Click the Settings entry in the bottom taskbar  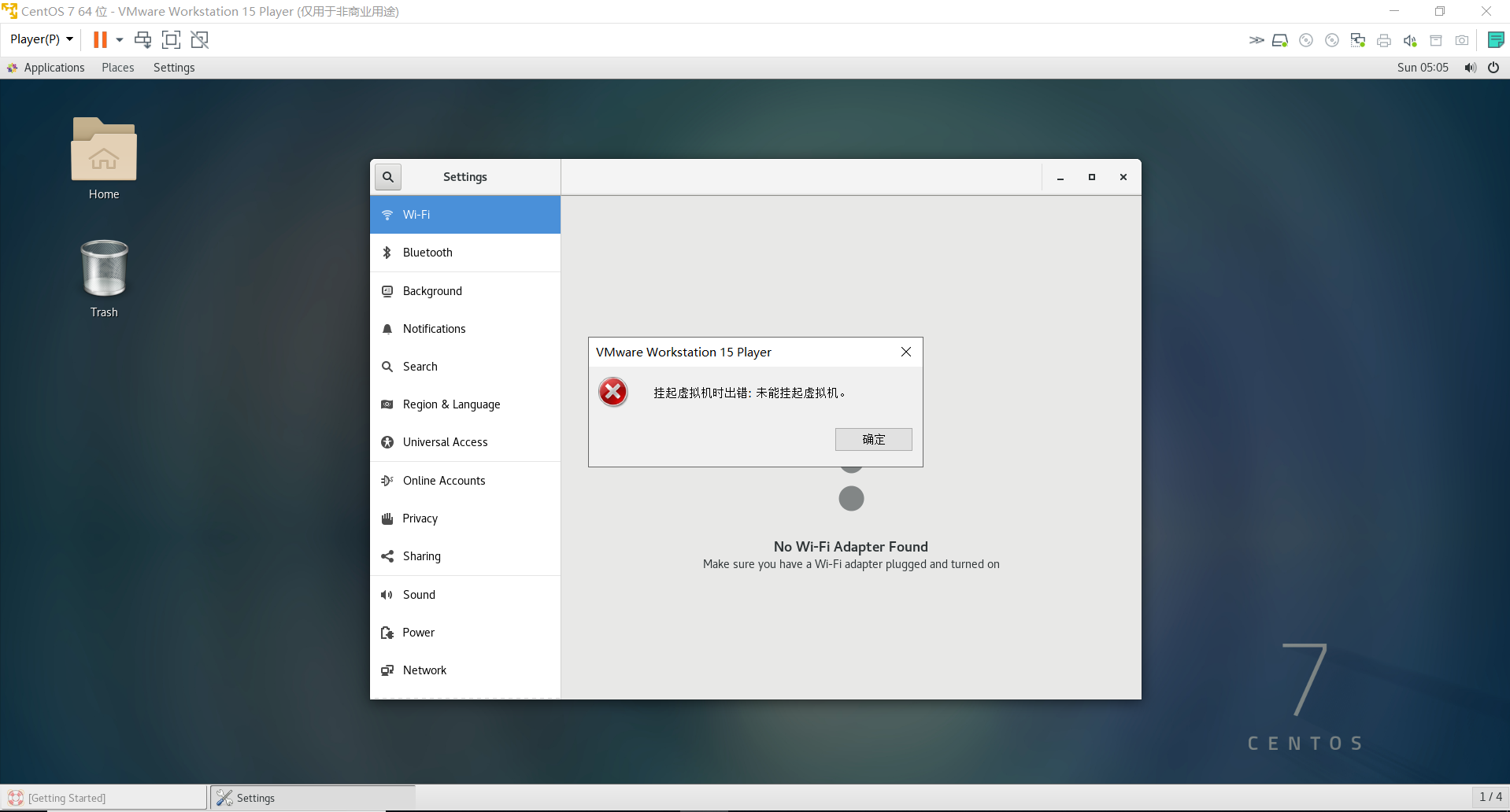313,798
